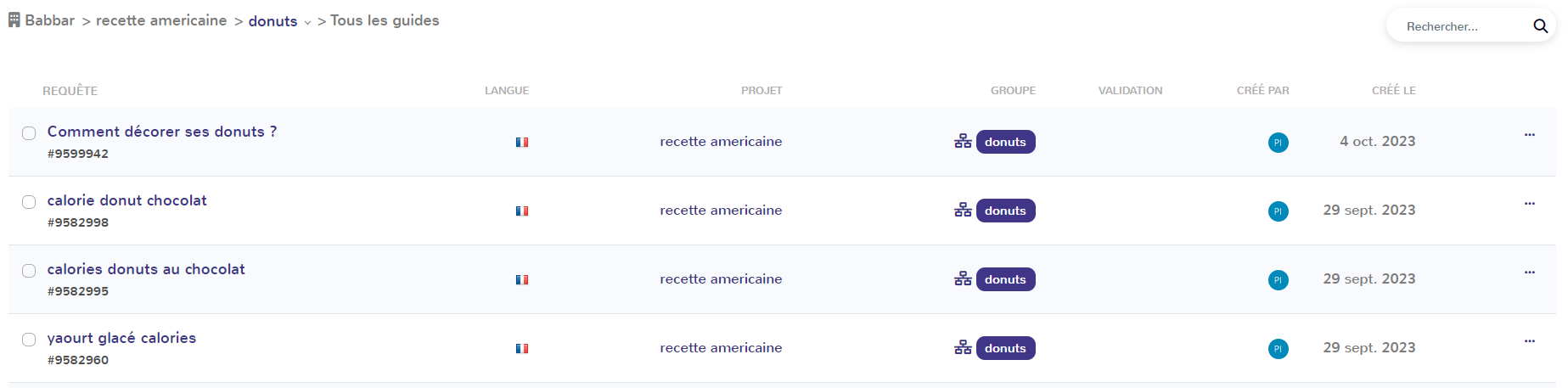The height and width of the screenshot is (388, 1568).
Task: Open the 'calories donuts au chocolat' guide link
Action: pos(146,269)
